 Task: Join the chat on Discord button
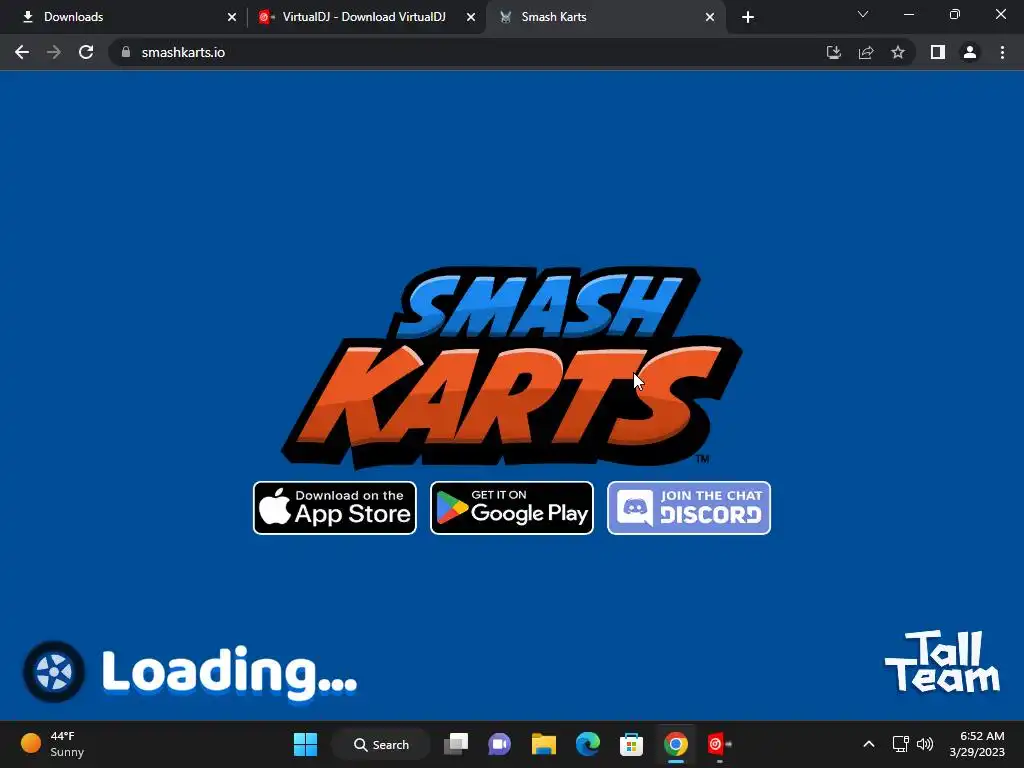tap(689, 508)
